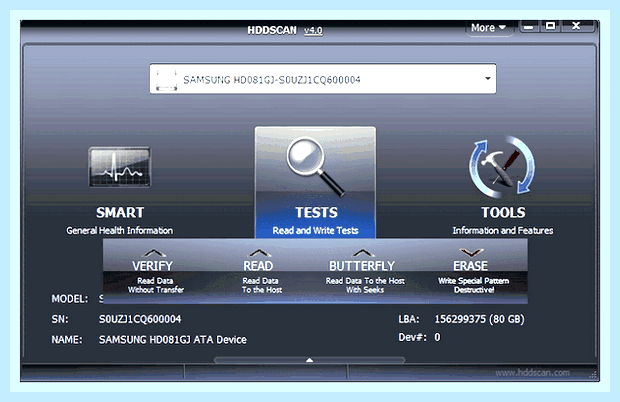The image size is (620, 402).
Task: Click the SMART General Health Information label
Action: point(119,230)
